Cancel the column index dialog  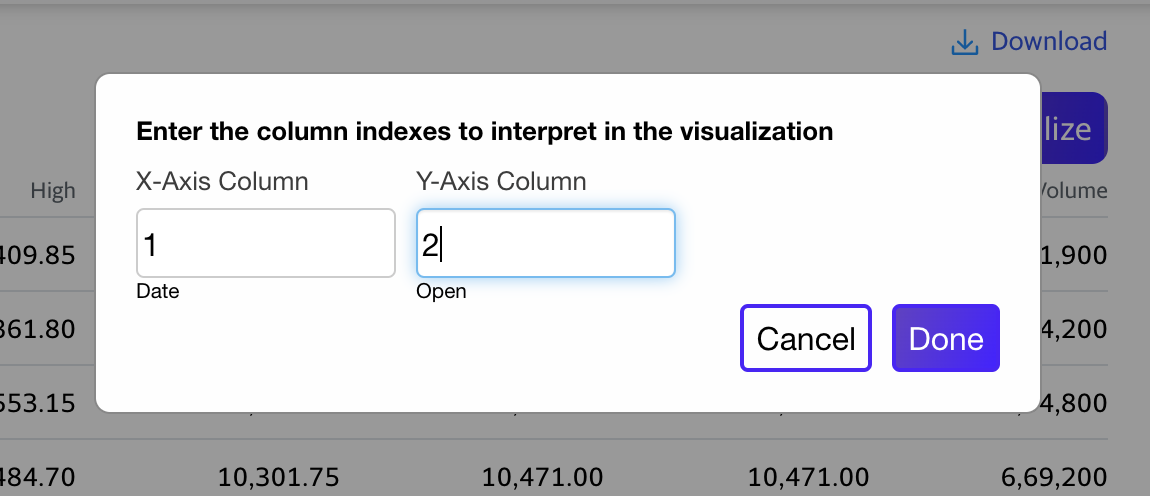[x=805, y=338]
